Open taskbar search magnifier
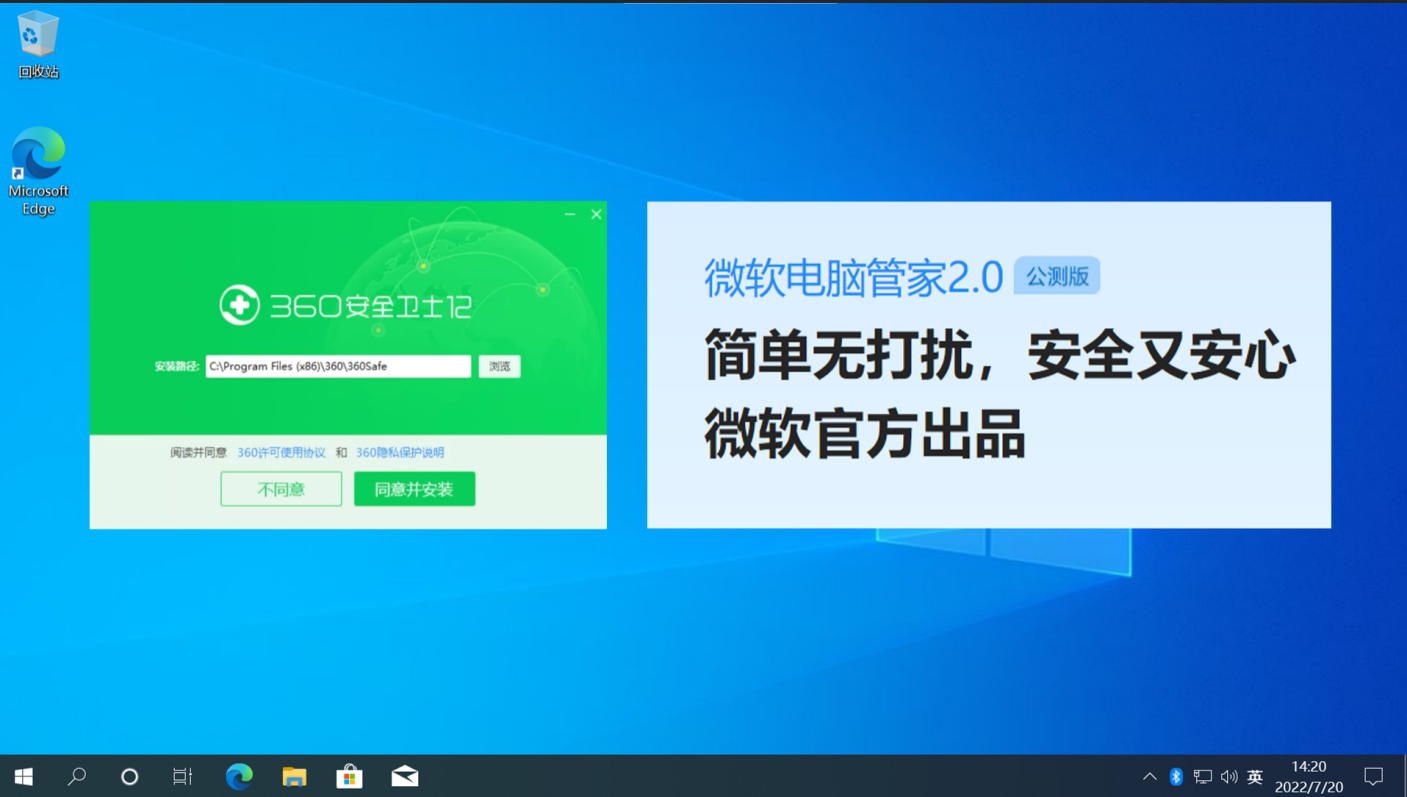The image size is (1407, 797). pos(77,776)
